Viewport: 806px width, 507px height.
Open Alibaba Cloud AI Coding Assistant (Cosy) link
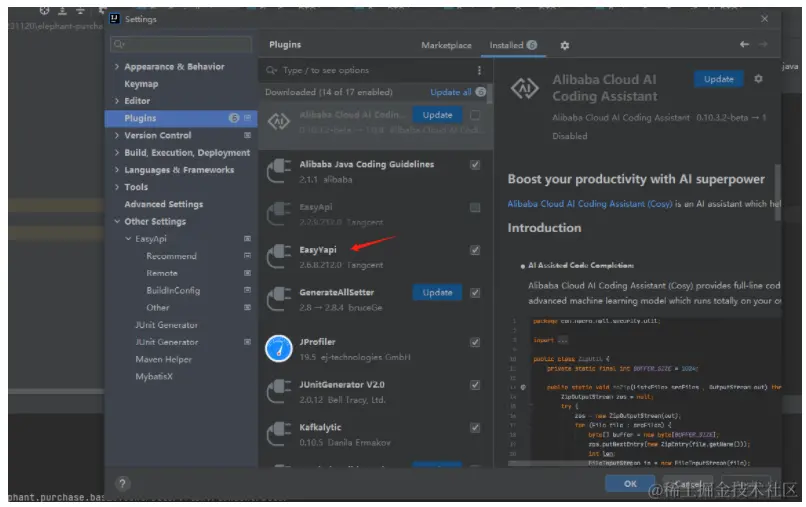coord(590,204)
